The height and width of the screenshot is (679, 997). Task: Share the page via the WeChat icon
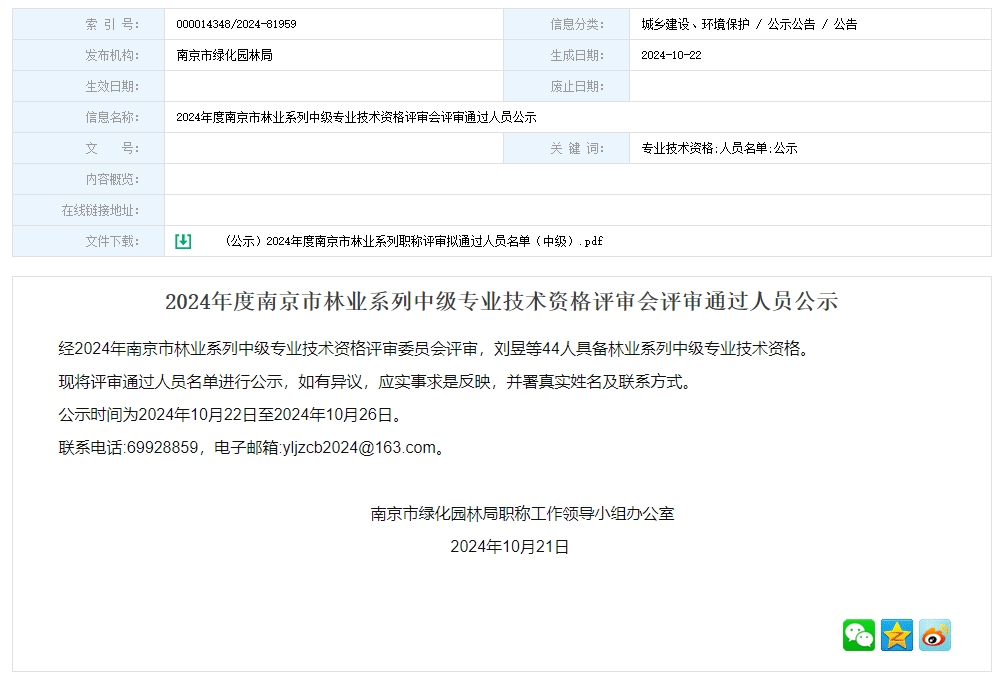click(x=858, y=635)
